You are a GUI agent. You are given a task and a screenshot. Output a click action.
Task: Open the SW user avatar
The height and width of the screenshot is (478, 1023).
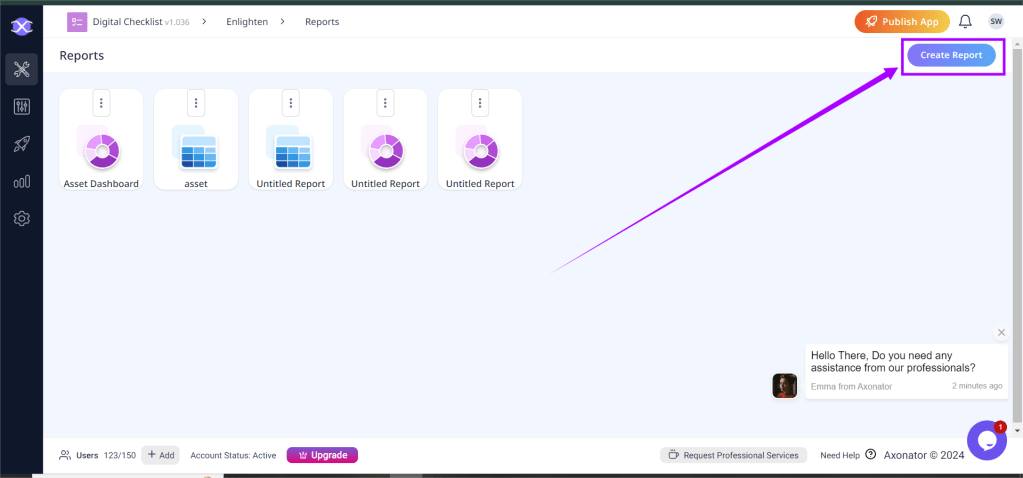pyautogui.click(x=996, y=21)
